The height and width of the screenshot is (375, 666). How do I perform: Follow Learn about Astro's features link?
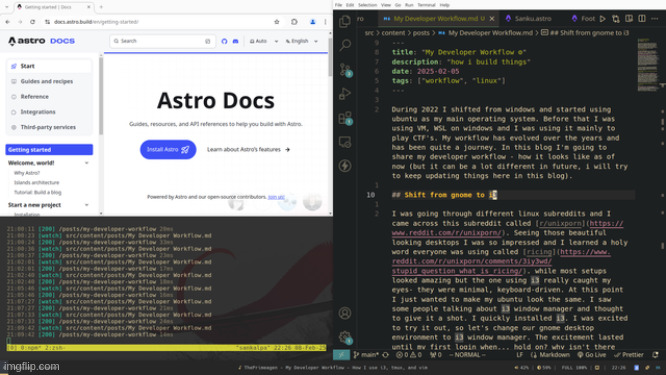tap(248, 149)
